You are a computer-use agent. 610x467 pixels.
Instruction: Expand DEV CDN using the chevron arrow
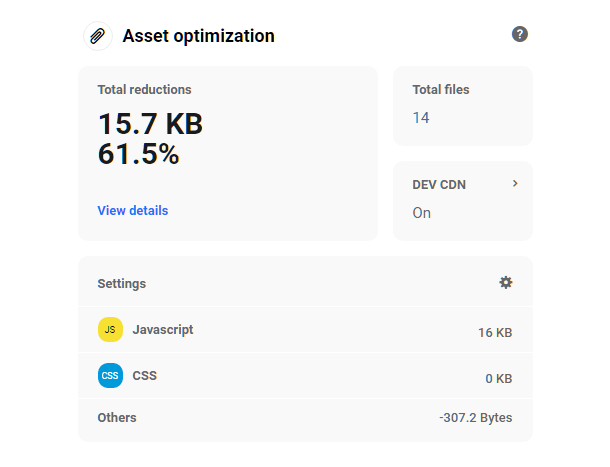pos(515,184)
